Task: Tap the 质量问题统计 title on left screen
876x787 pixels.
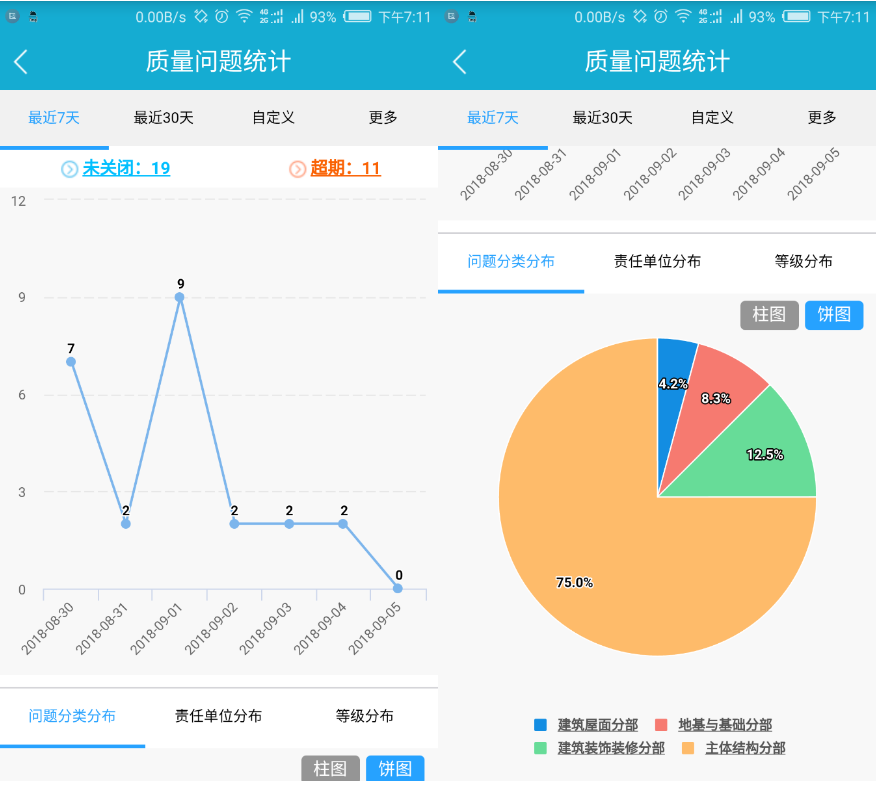Action: [x=218, y=61]
